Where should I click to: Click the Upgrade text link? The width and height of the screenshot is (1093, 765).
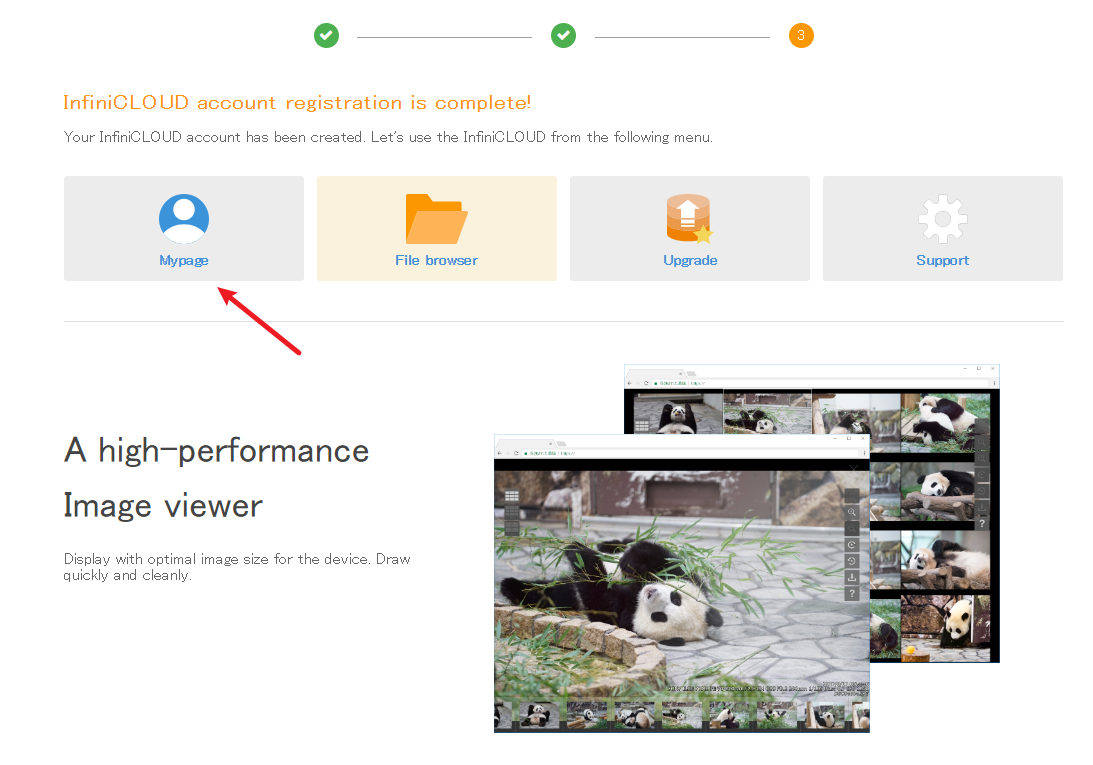[x=690, y=260]
